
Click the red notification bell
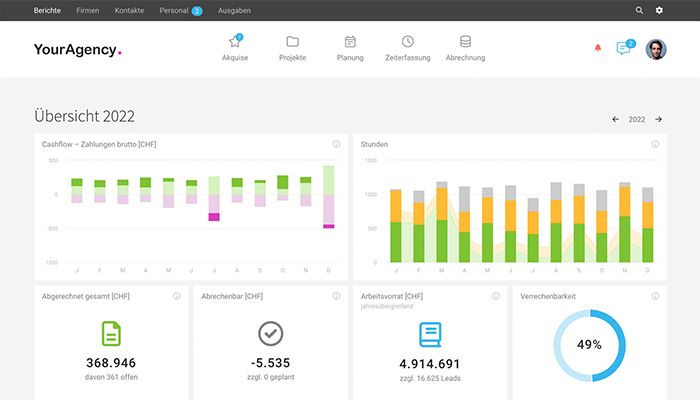click(x=598, y=48)
